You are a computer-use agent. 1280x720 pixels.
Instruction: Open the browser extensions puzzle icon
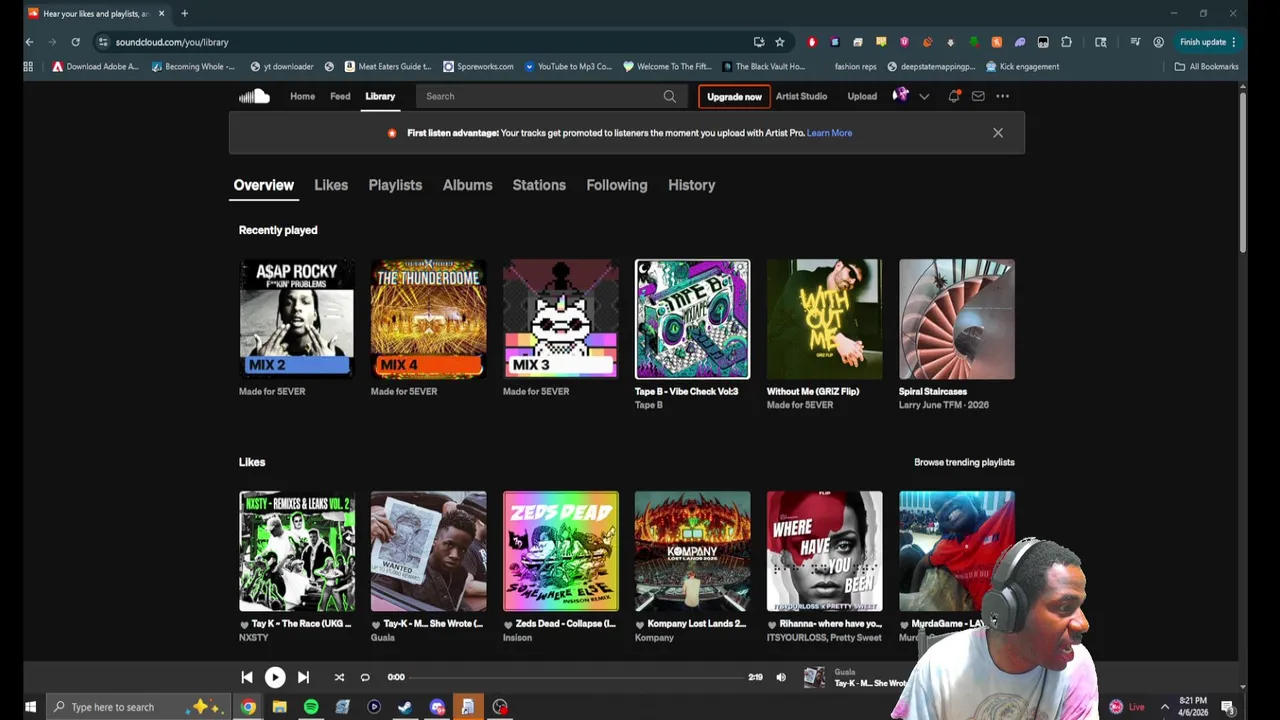(x=1066, y=42)
